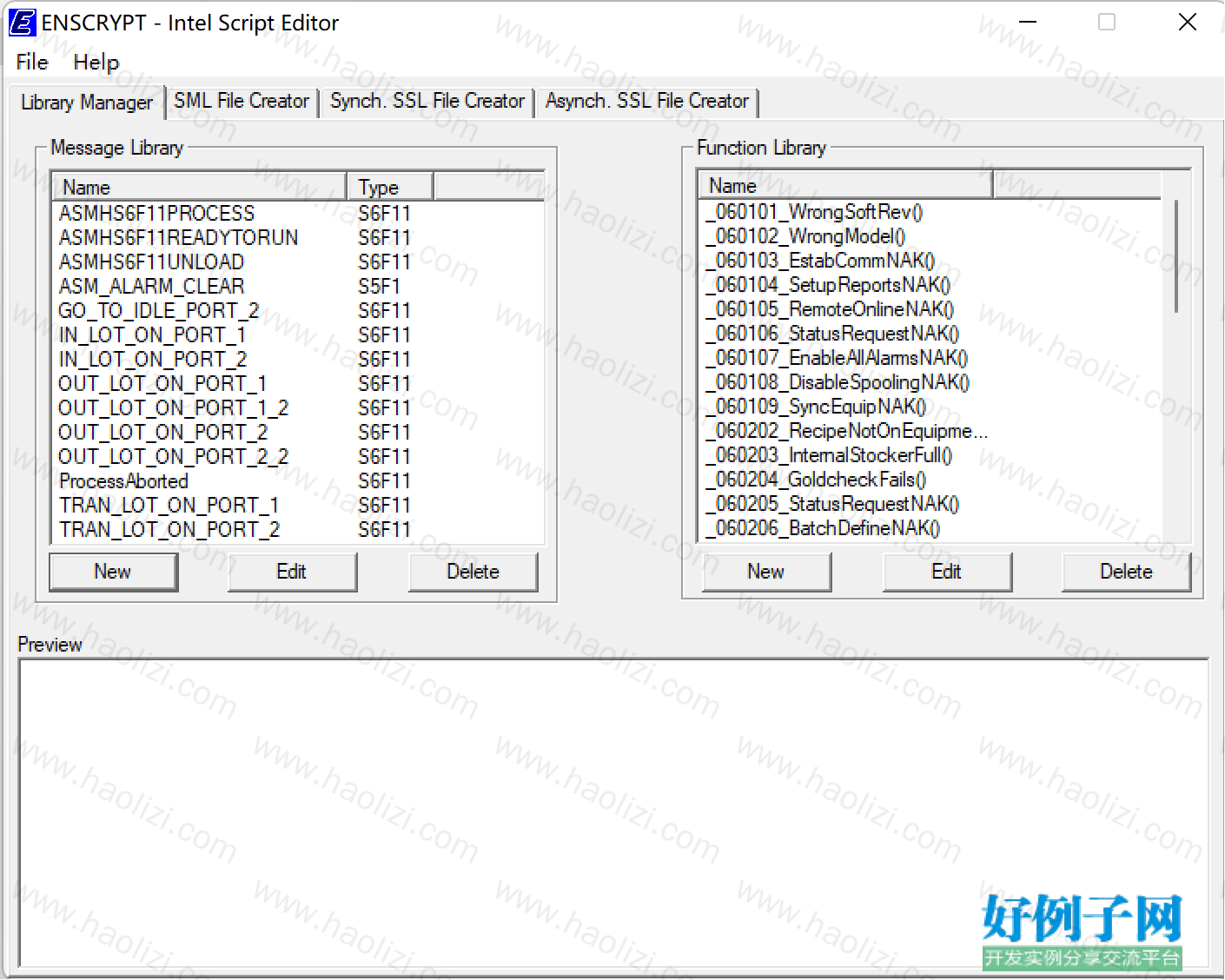Open the Help menu
The image size is (1225, 980).
(x=96, y=63)
